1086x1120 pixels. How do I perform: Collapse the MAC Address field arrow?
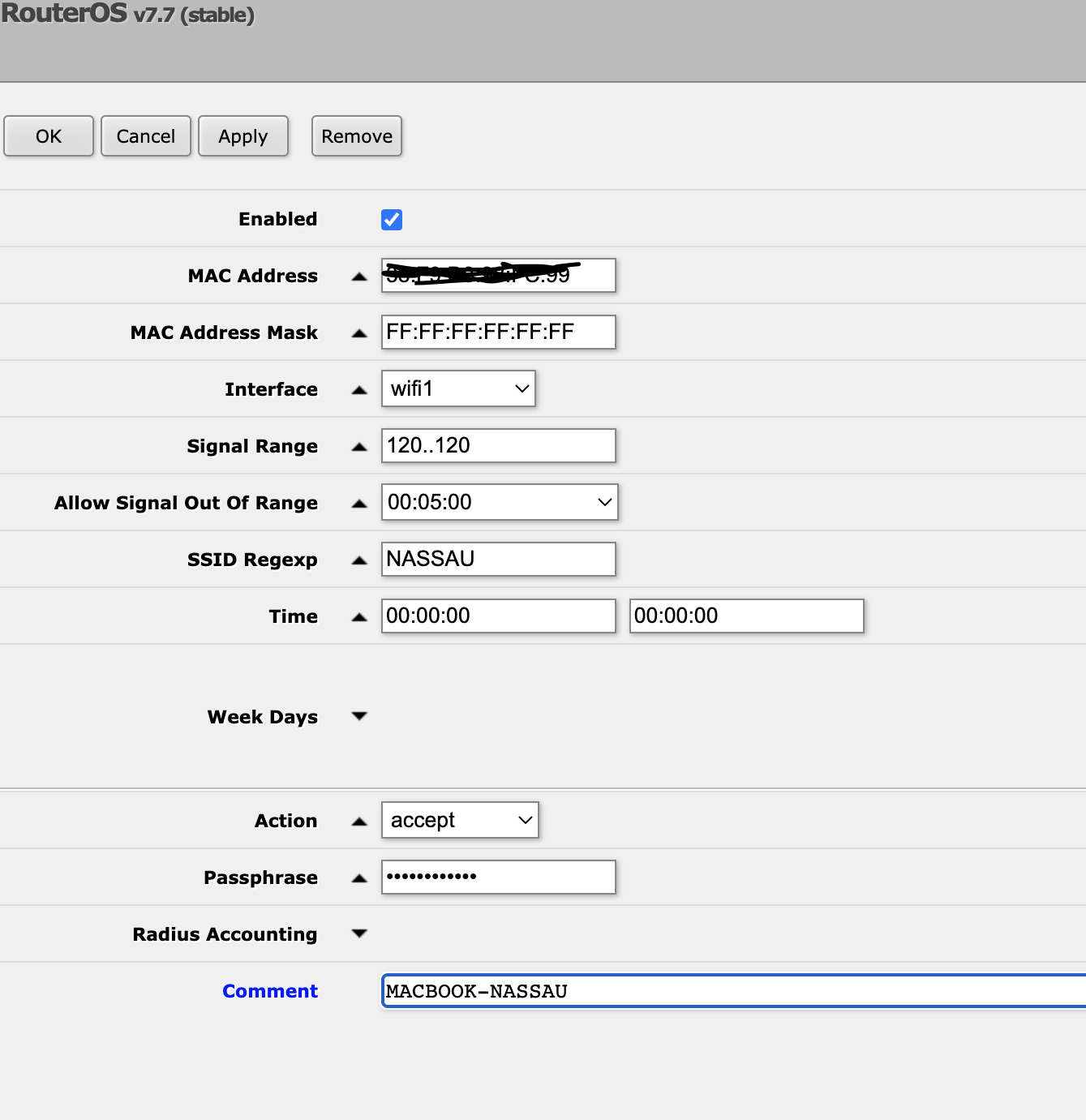(359, 277)
